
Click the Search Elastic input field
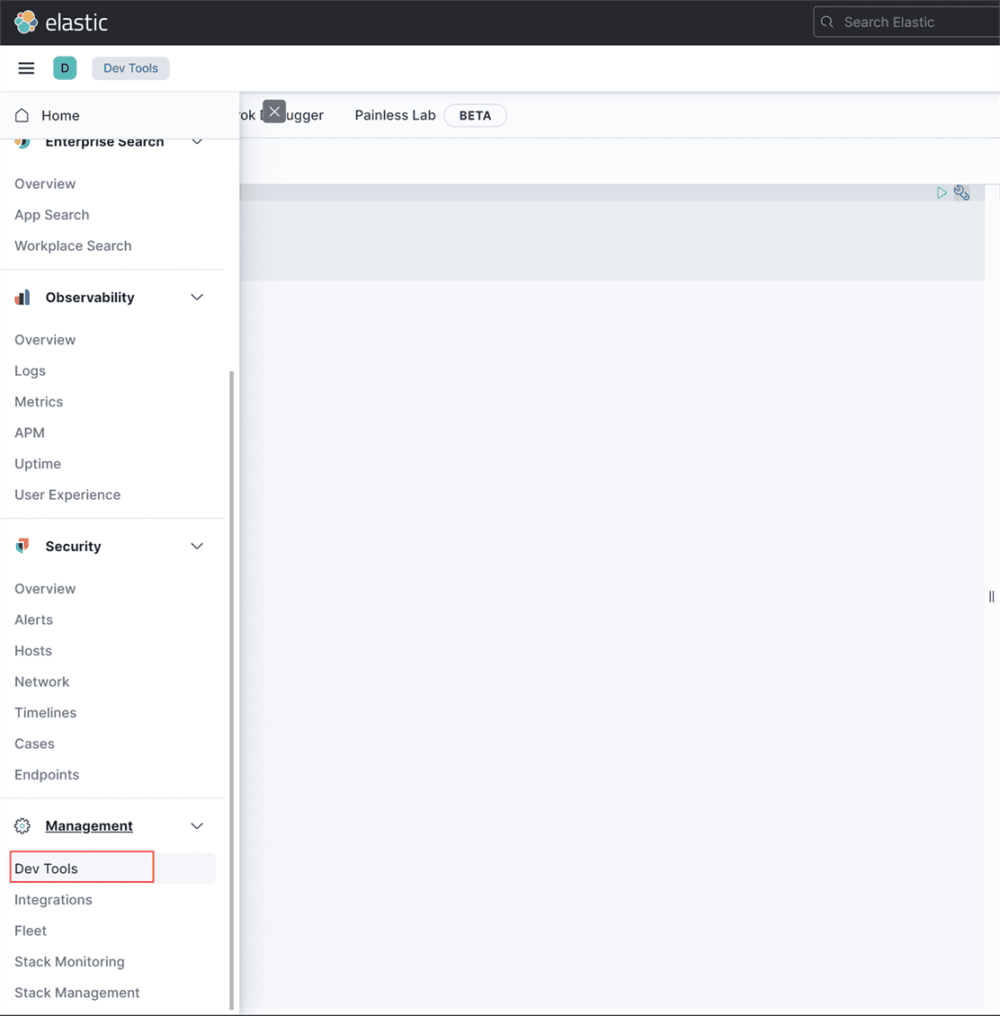click(910, 22)
